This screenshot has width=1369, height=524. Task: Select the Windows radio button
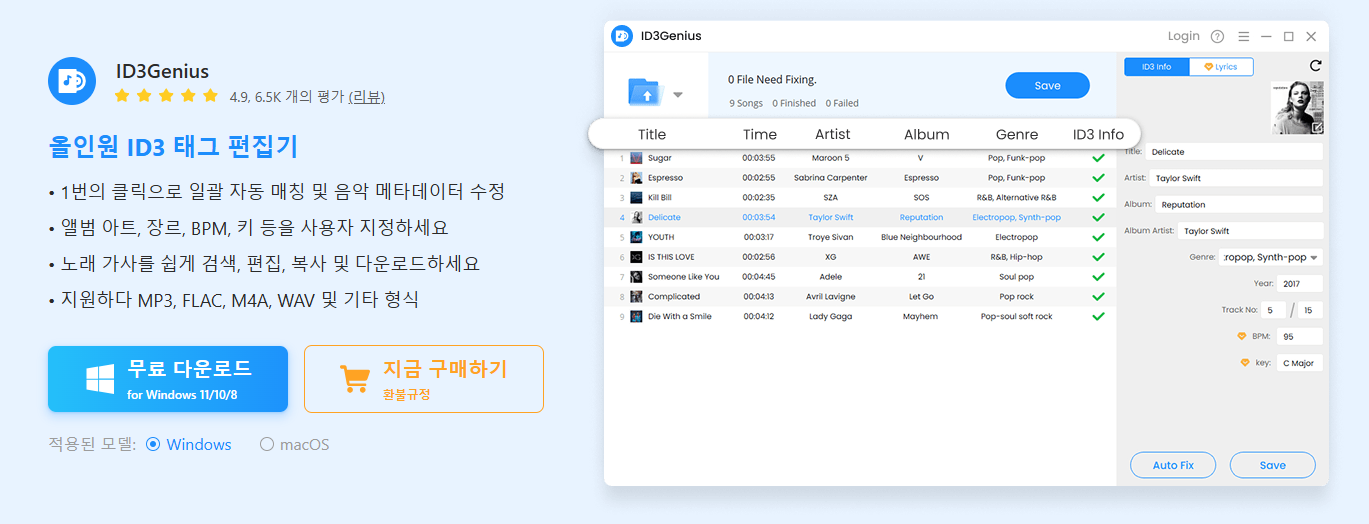click(153, 444)
